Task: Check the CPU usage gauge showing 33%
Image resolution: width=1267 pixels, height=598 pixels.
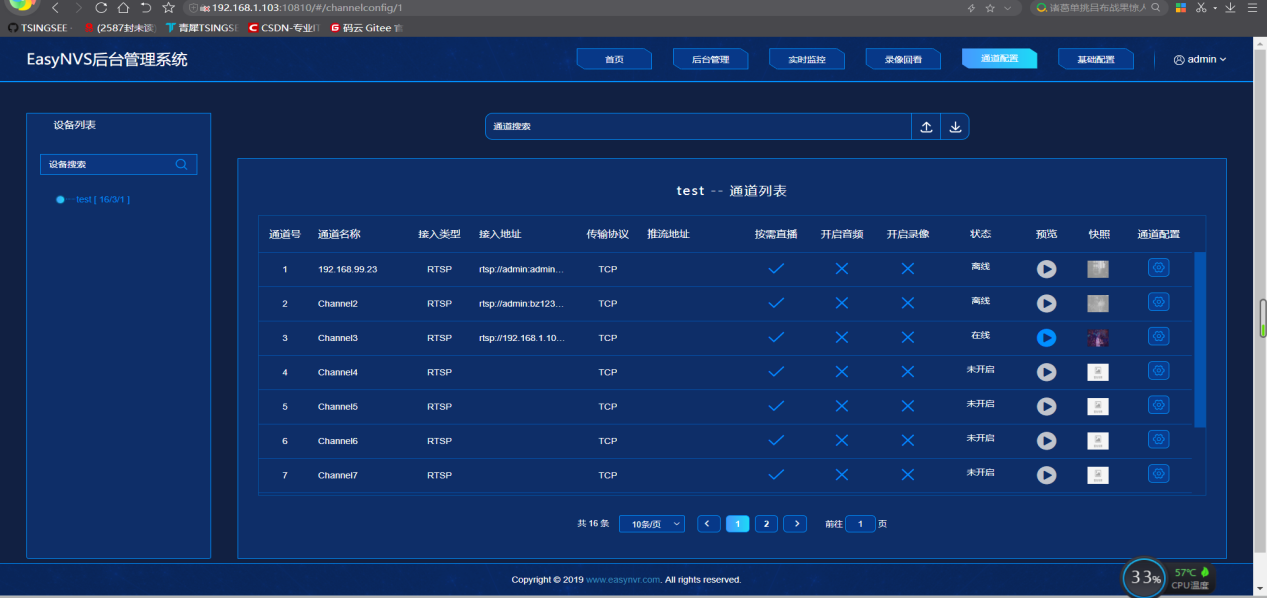Action: point(1142,577)
